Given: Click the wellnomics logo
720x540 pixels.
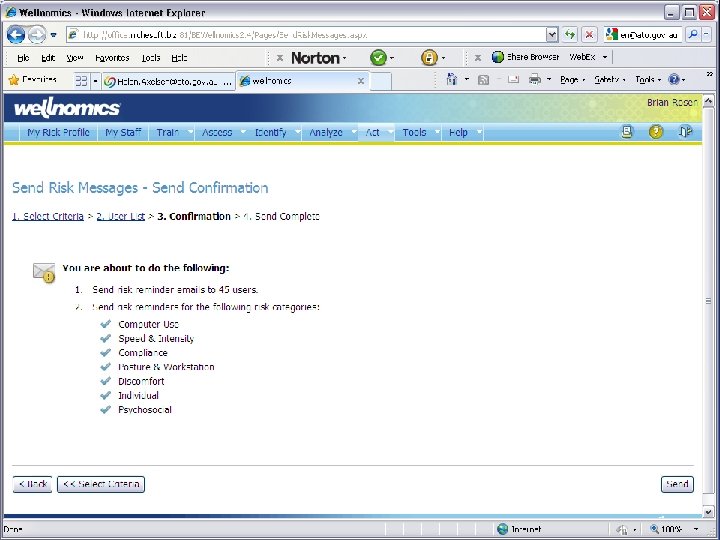Looking at the screenshot, I should 67,108.
